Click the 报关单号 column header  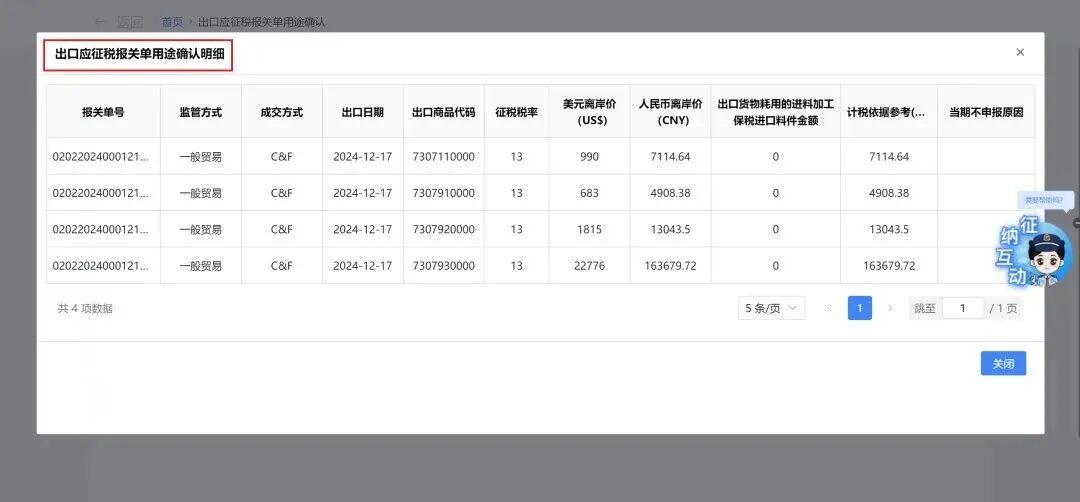103,112
